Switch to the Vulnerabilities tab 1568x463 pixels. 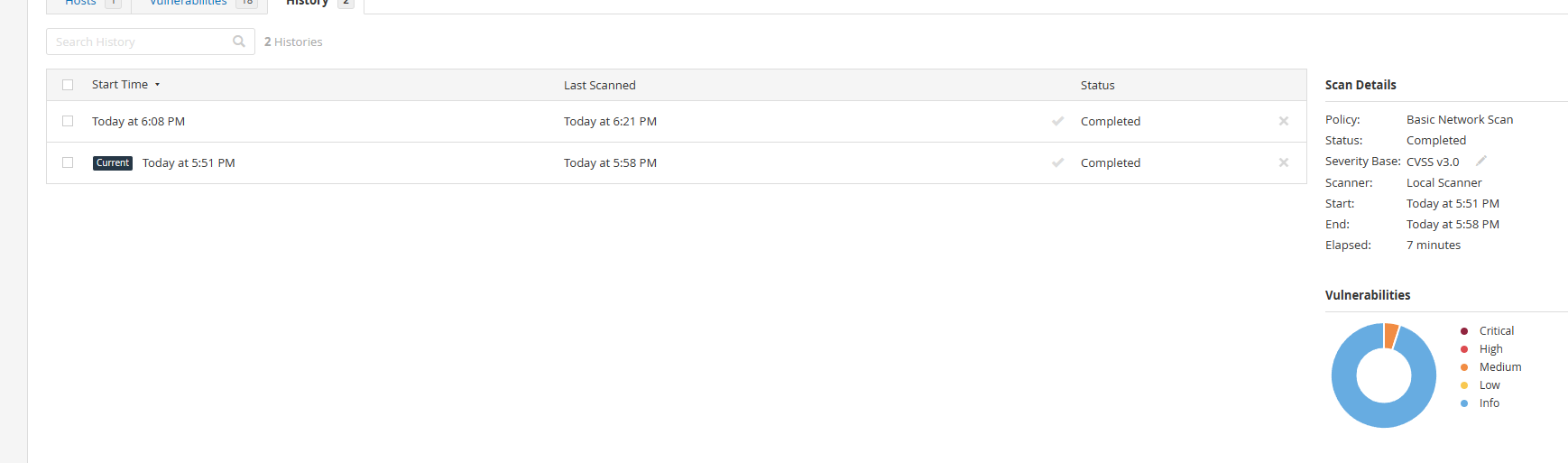200,4
